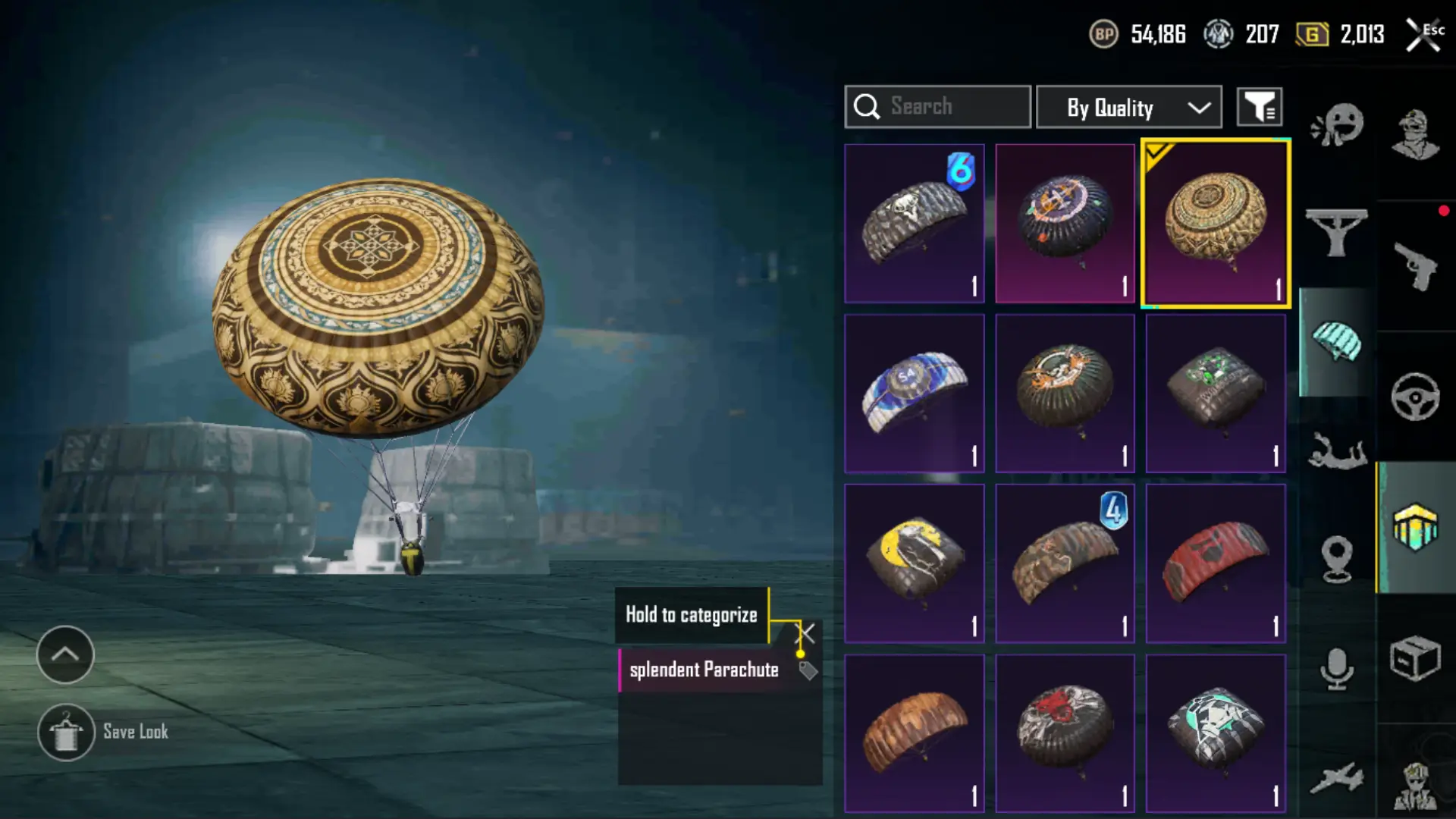The image size is (1456, 819).
Task: Toggle the equipped golden mandala parachute
Action: click(x=1216, y=224)
